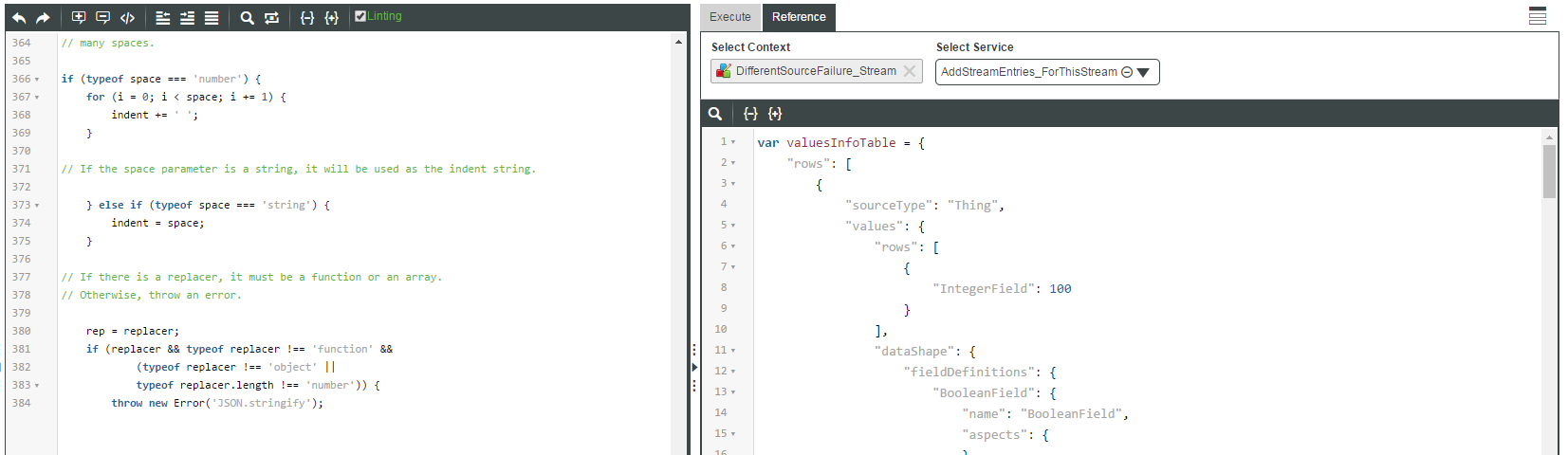Fold all code with the {-} icon in left toolbar
Image resolution: width=1568 pixels, height=455 pixels.
click(307, 17)
